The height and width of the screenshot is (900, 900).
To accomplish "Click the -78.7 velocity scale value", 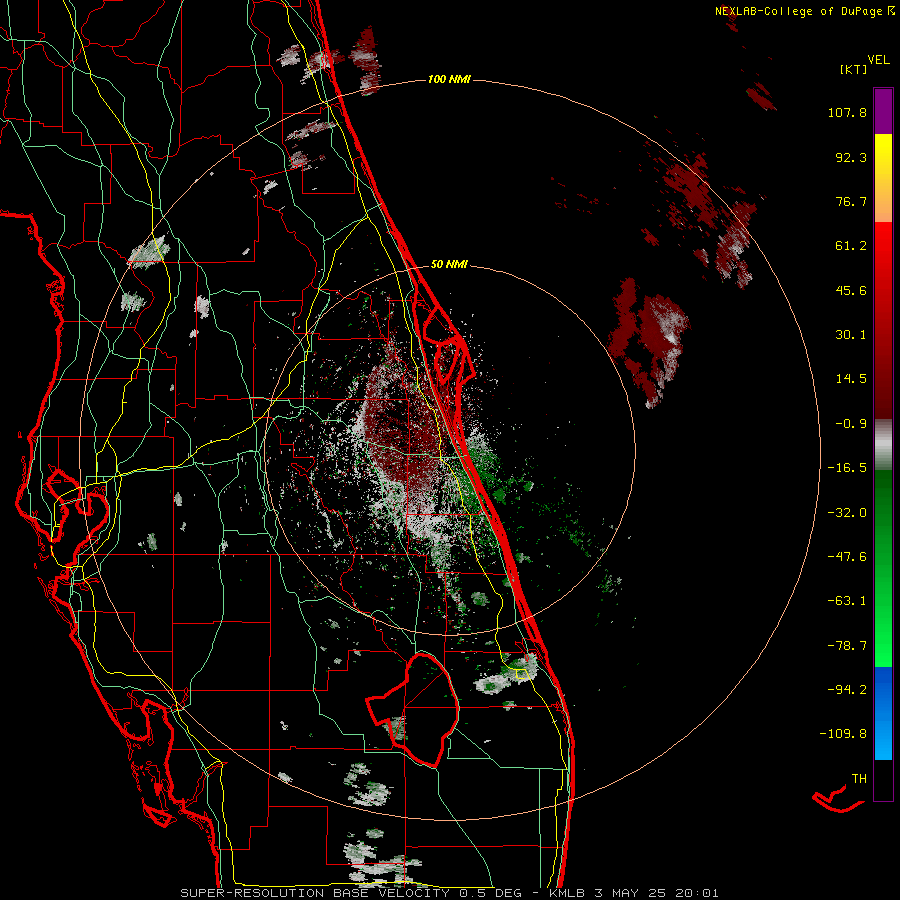I will click(x=847, y=646).
